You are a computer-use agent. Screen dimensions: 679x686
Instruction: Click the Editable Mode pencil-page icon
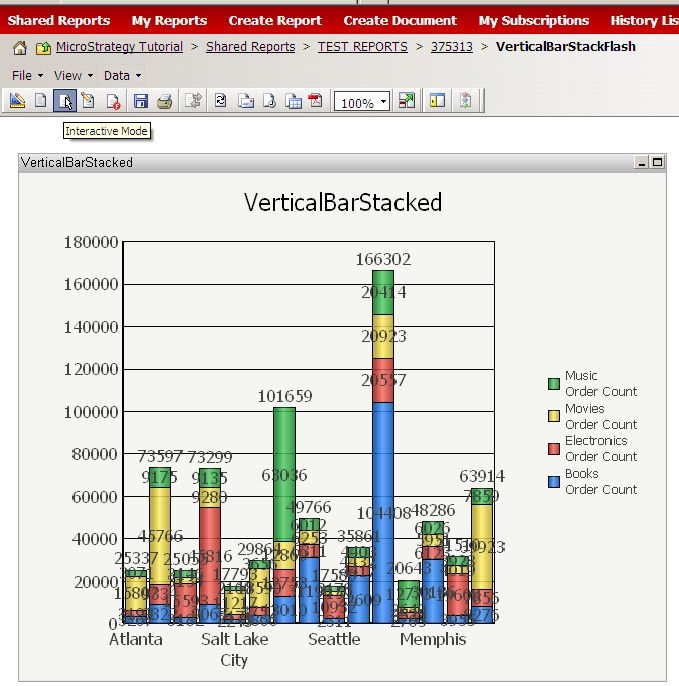[88, 101]
